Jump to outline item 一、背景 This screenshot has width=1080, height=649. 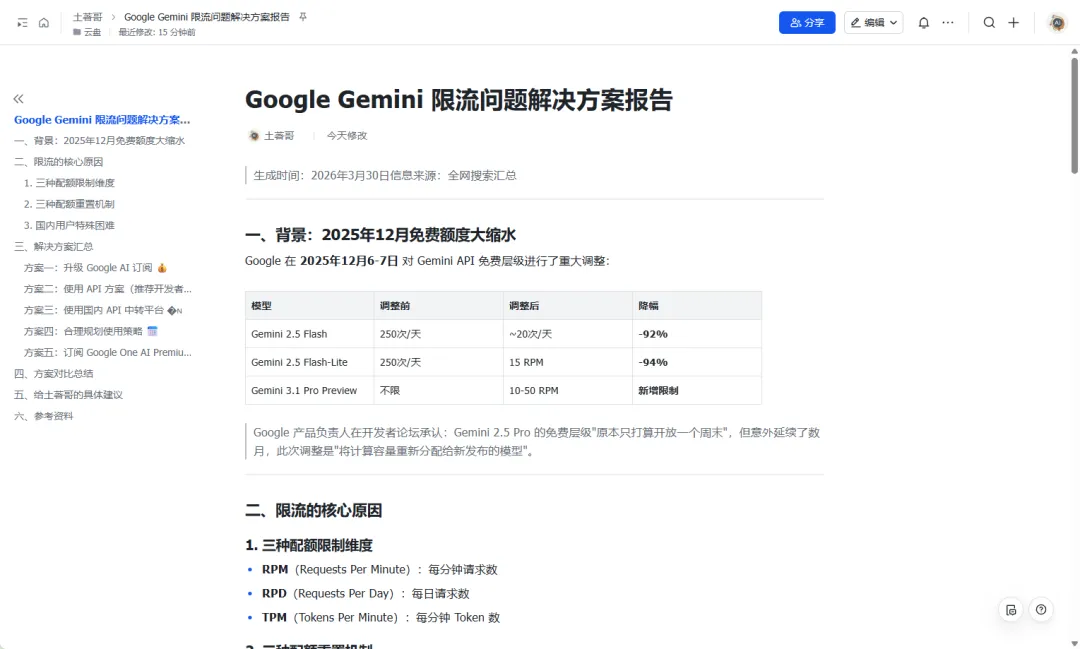tap(99, 141)
